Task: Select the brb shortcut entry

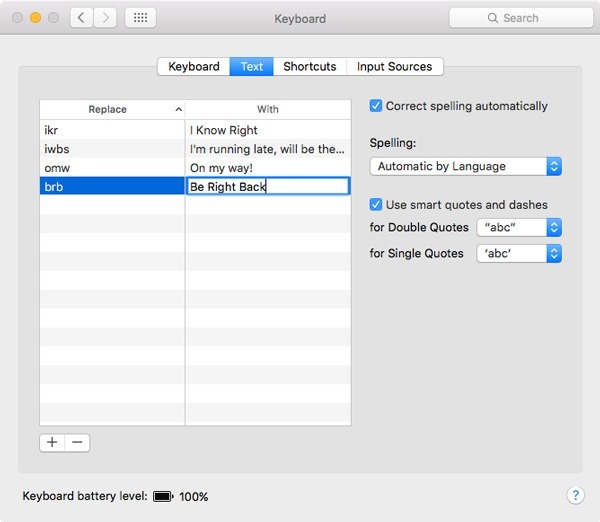Action: click(112, 186)
